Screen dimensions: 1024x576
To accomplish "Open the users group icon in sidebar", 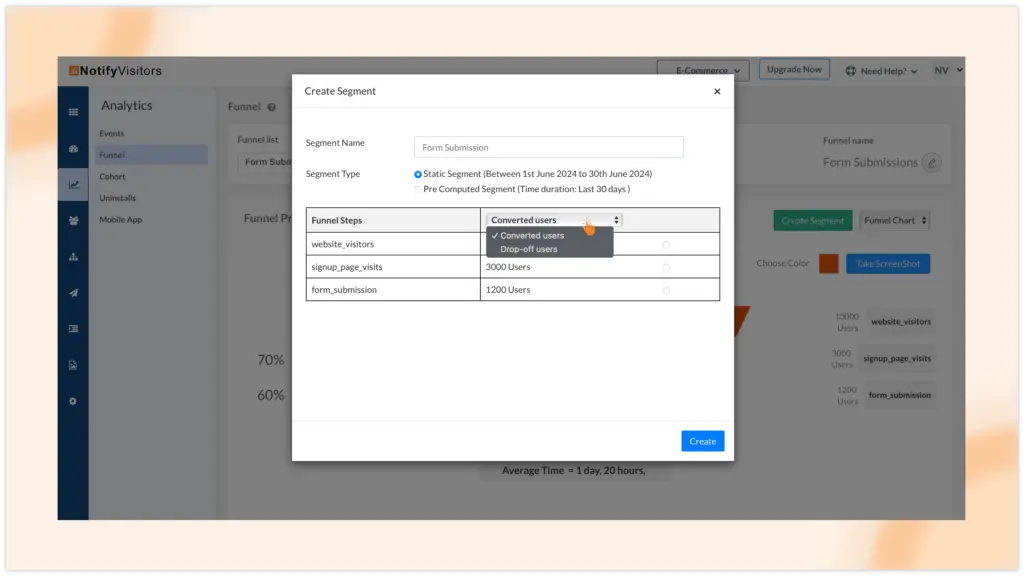I will 73,221.
